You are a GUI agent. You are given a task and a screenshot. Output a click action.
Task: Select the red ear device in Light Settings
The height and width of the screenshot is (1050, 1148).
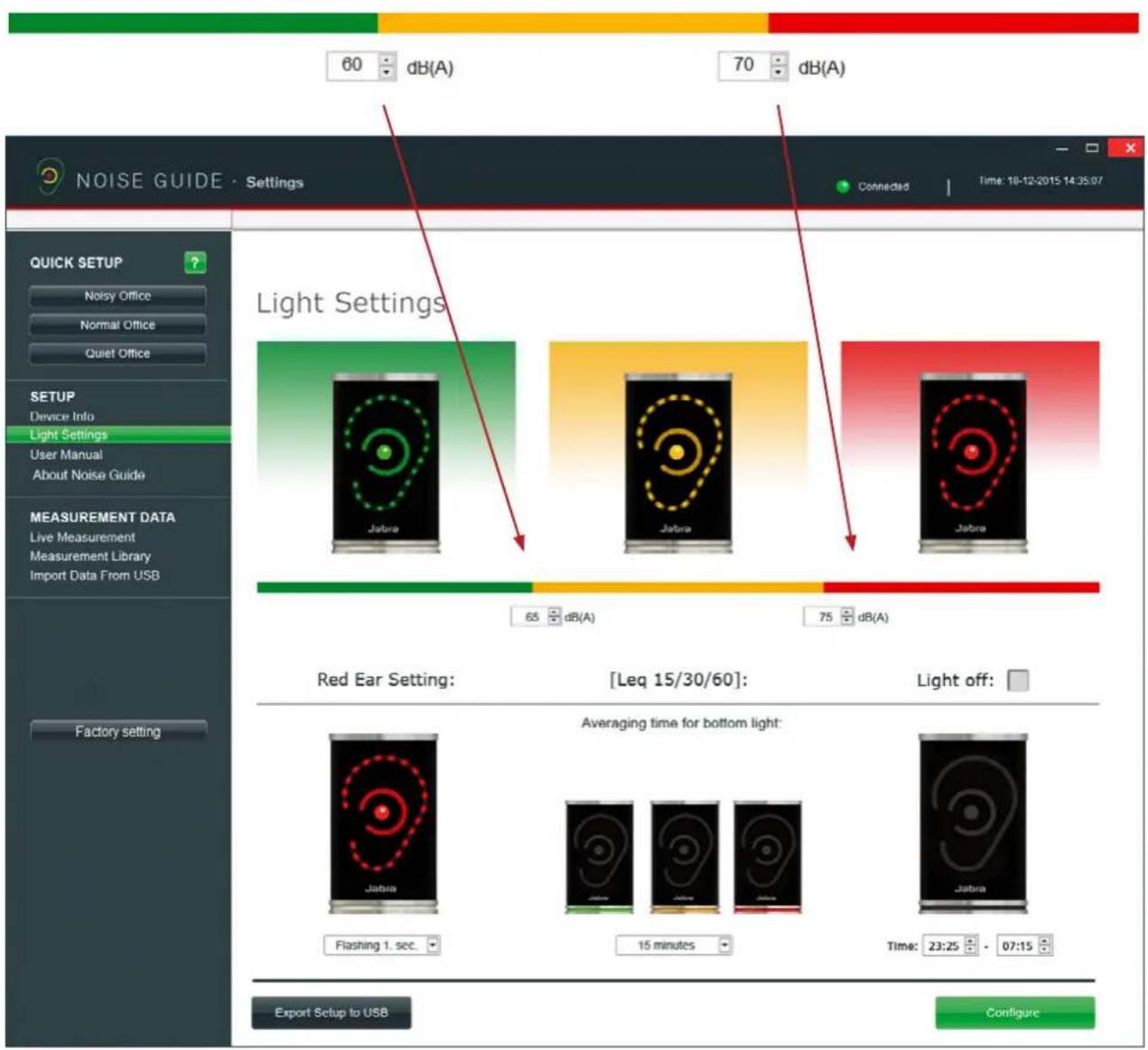(x=972, y=462)
